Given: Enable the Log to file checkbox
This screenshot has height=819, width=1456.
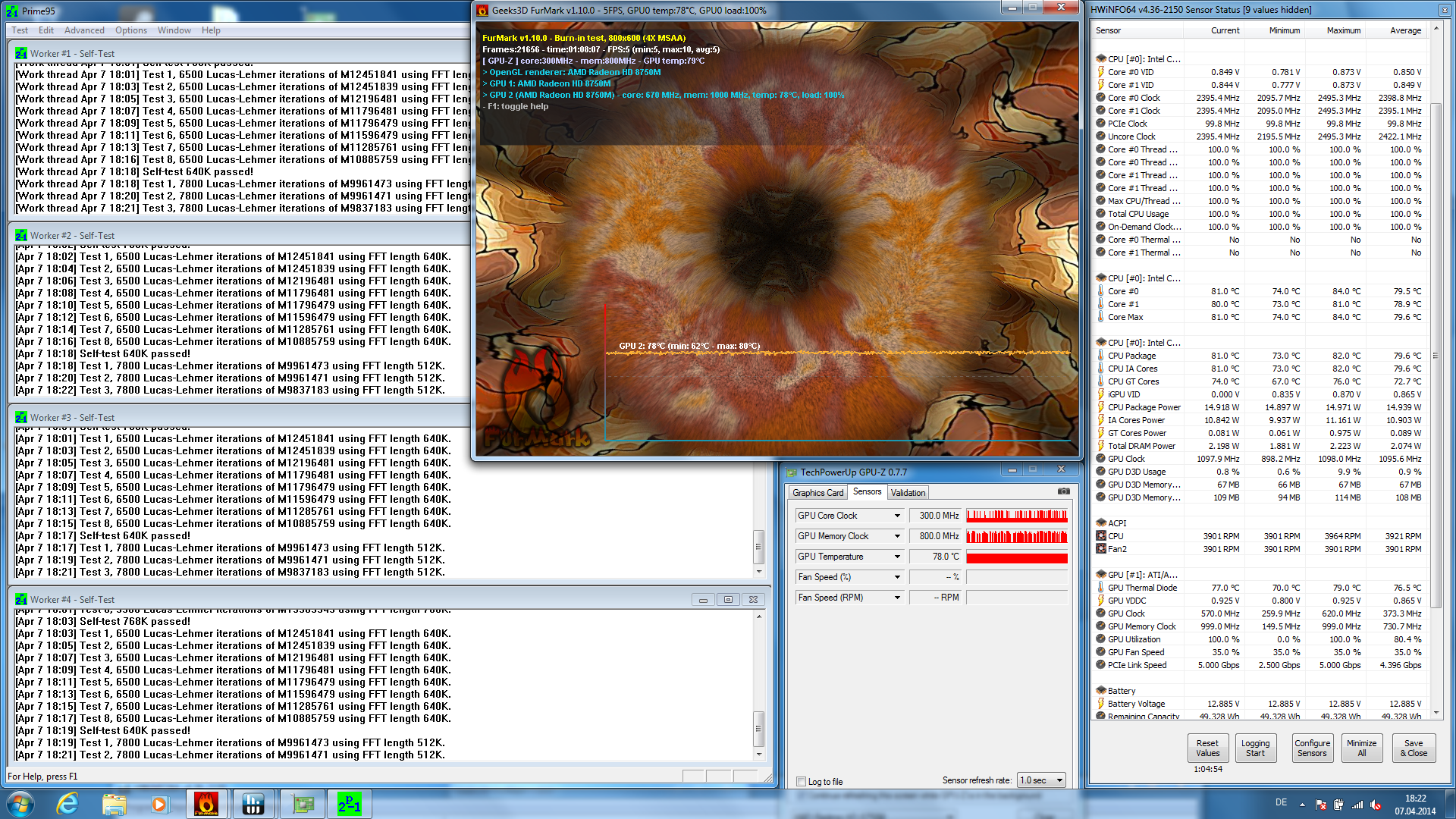Looking at the screenshot, I should pos(802,781).
